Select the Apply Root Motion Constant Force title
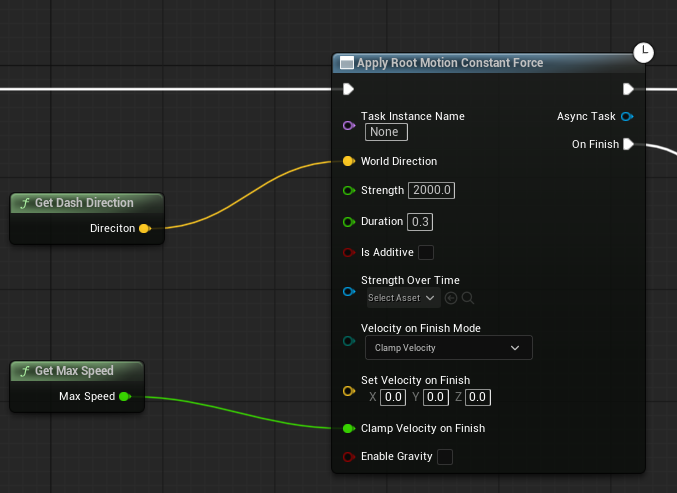Image resolution: width=677 pixels, height=493 pixels. point(450,63)
